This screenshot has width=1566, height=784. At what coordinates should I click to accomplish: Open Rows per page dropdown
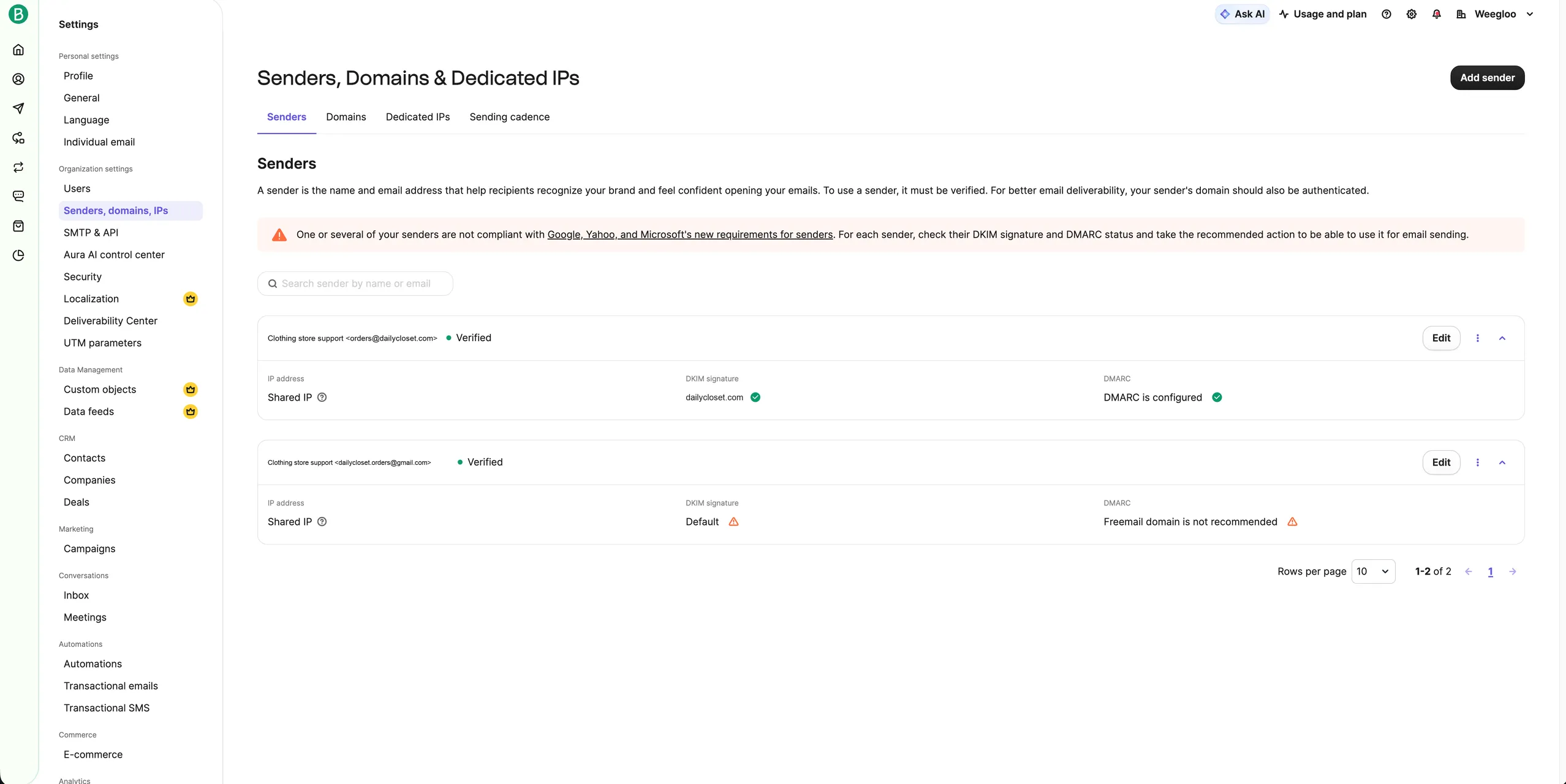pyautogui.click(x=1373, y=571)
